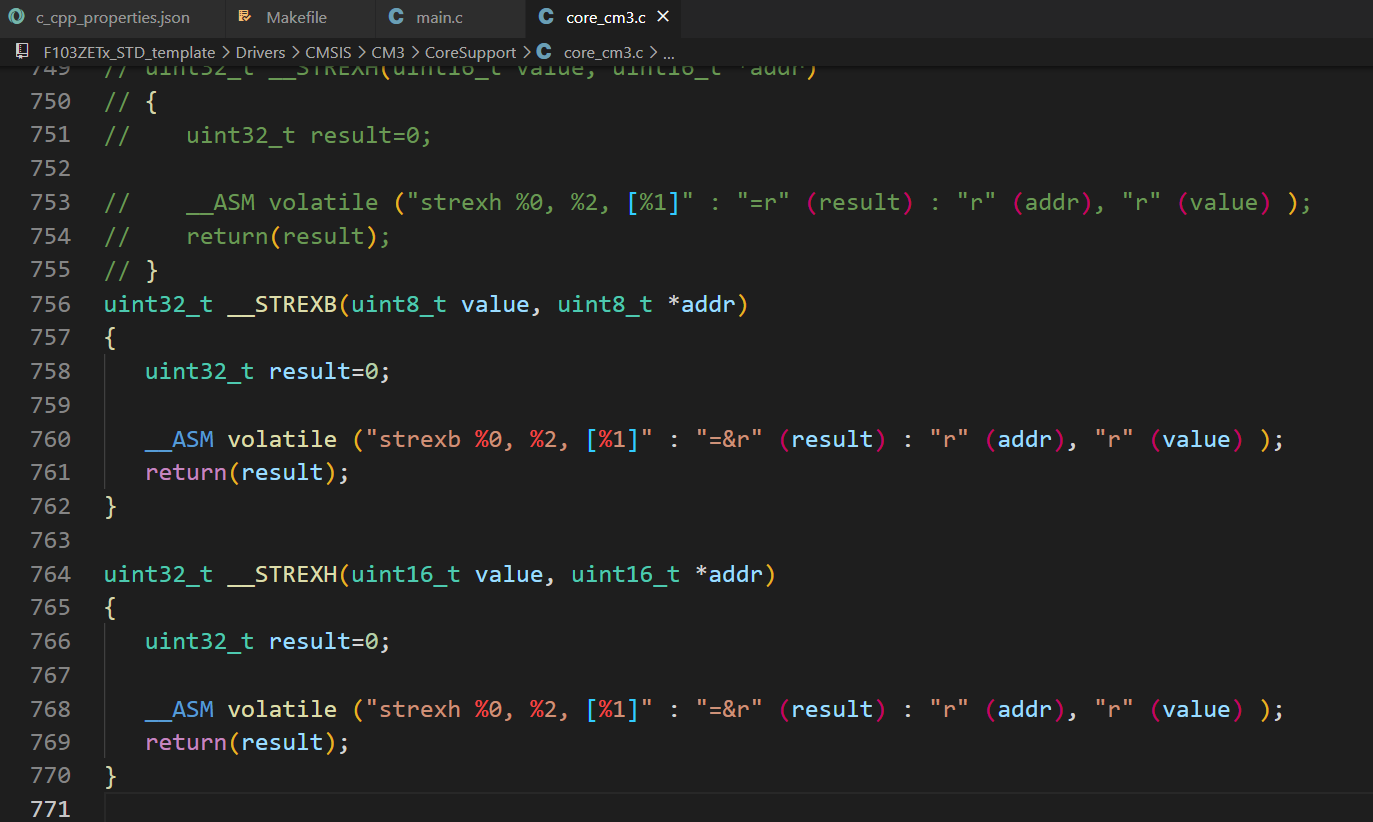
Task: Click return(result) on line 761
Action: click(x=241, y=472)
